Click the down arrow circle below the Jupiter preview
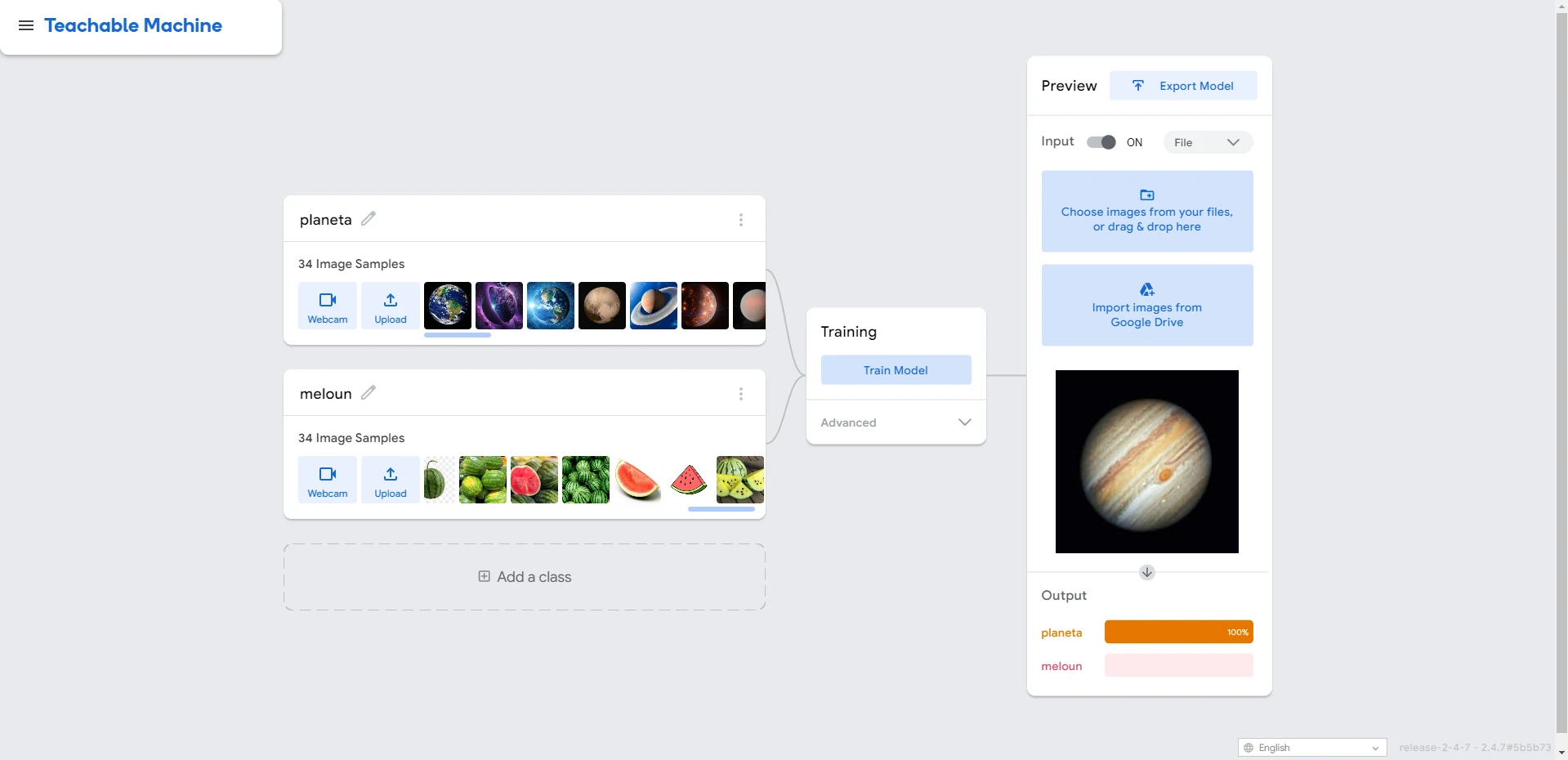The width and height of the screenshot is (1568, 760). [1147, 572]
